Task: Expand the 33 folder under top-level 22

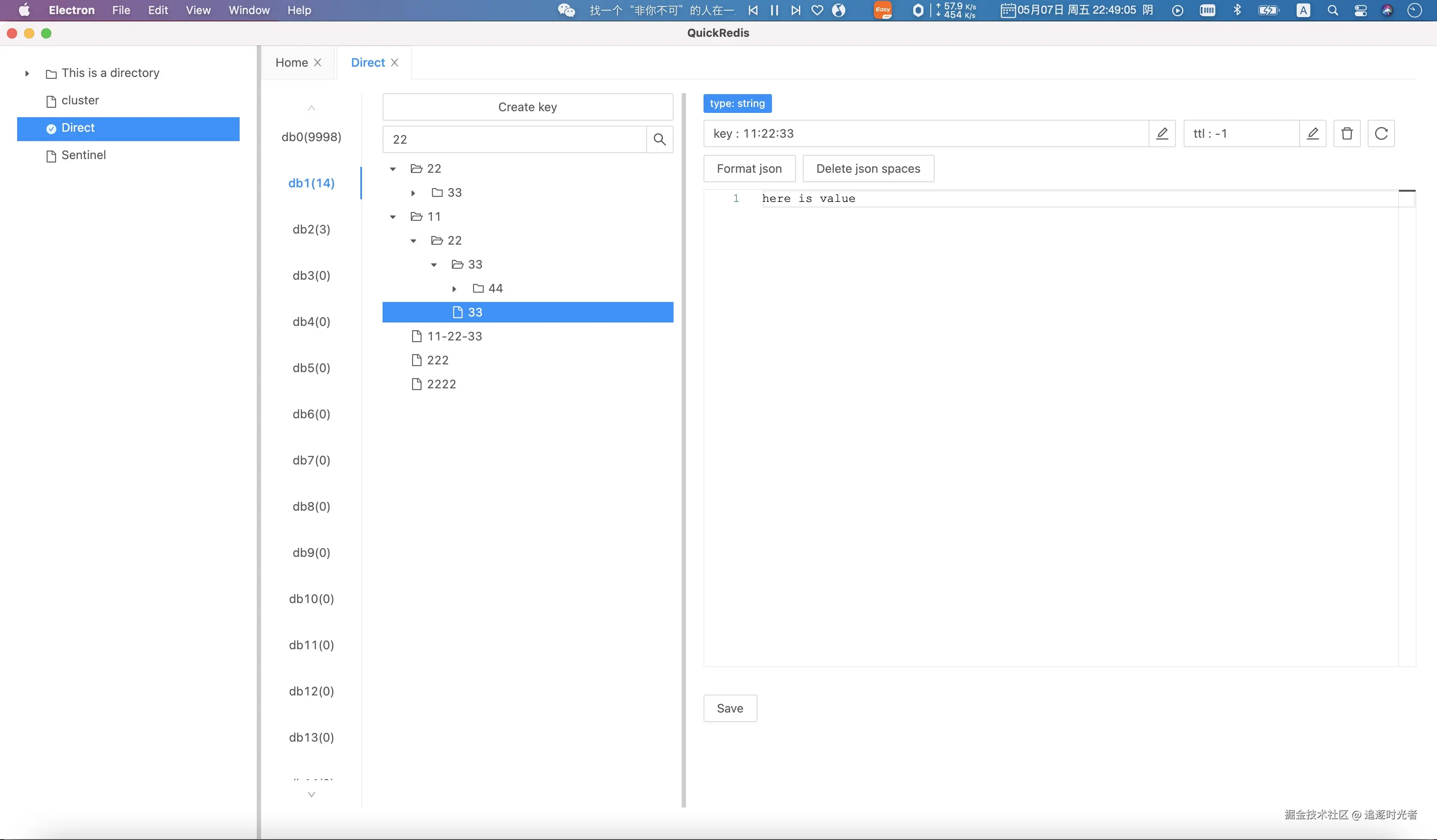Action: pos(413,193)
